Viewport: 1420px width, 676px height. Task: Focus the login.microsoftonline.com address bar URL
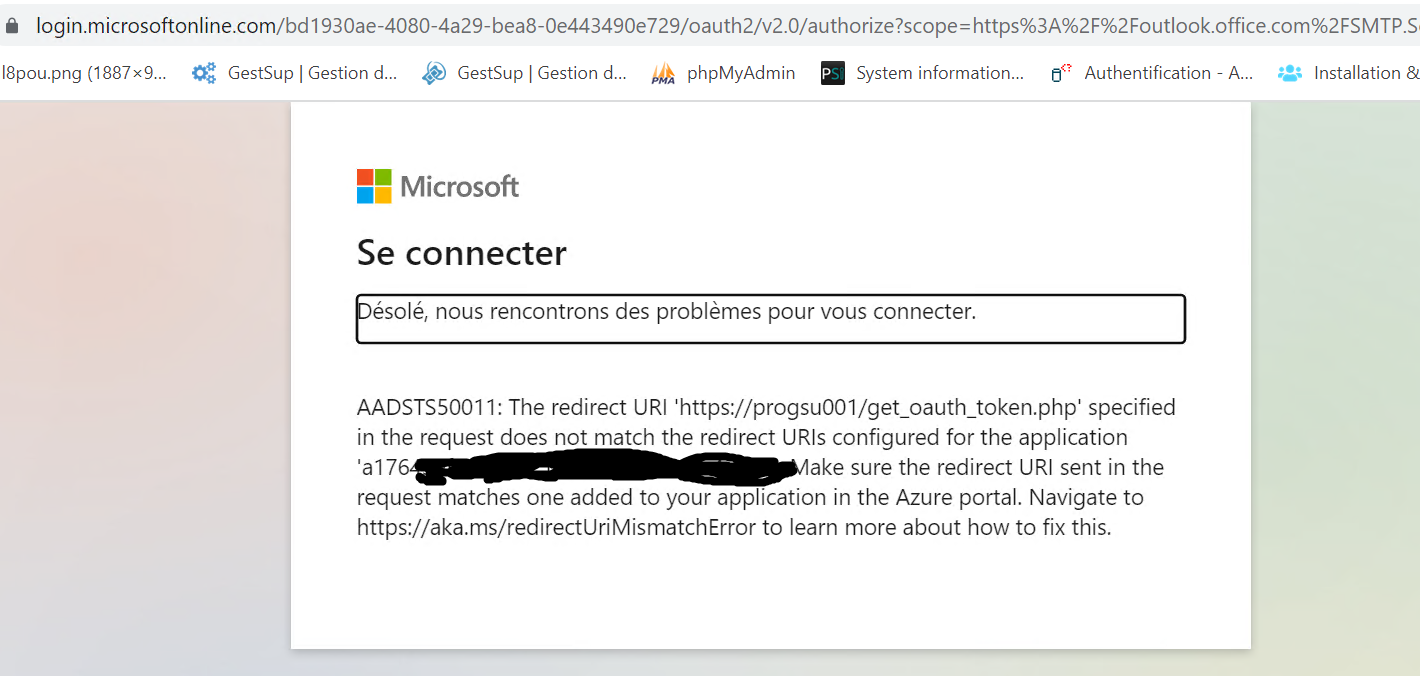[728, 26]
